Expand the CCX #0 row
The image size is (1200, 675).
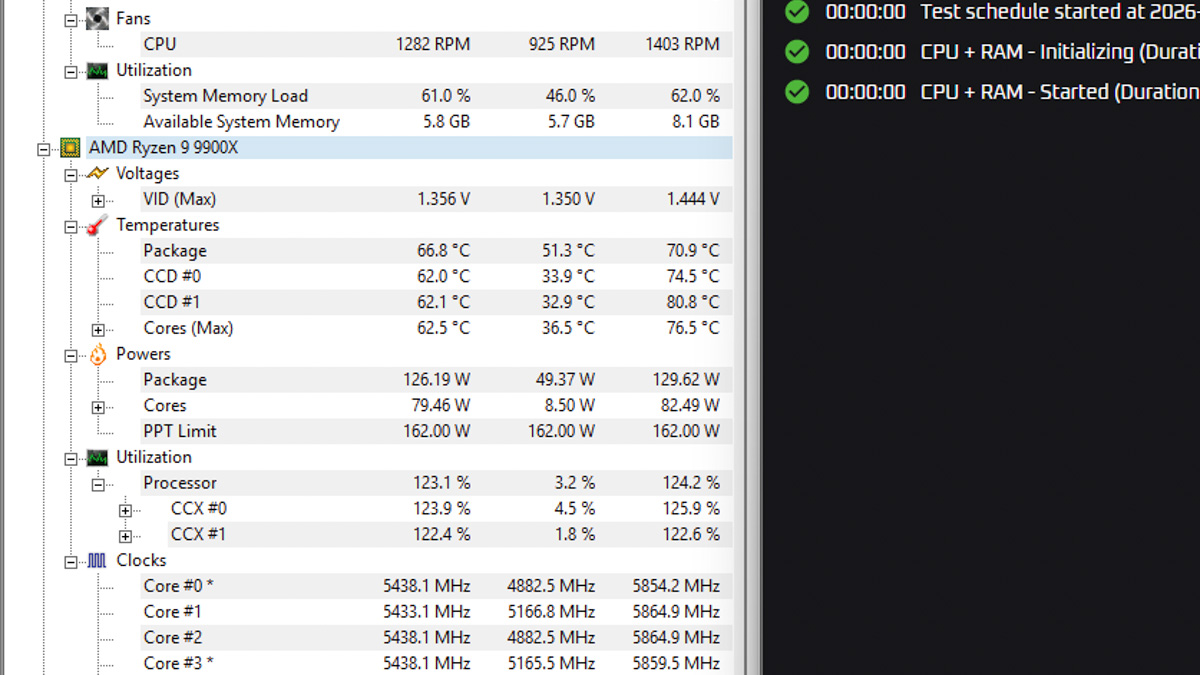125,510
